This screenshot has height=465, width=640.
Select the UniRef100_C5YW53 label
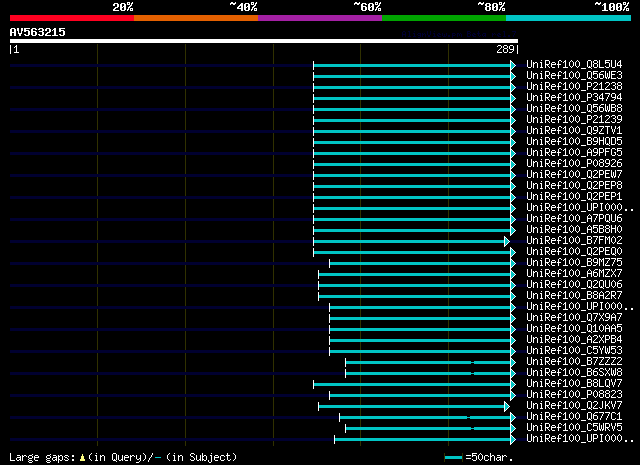574,351
